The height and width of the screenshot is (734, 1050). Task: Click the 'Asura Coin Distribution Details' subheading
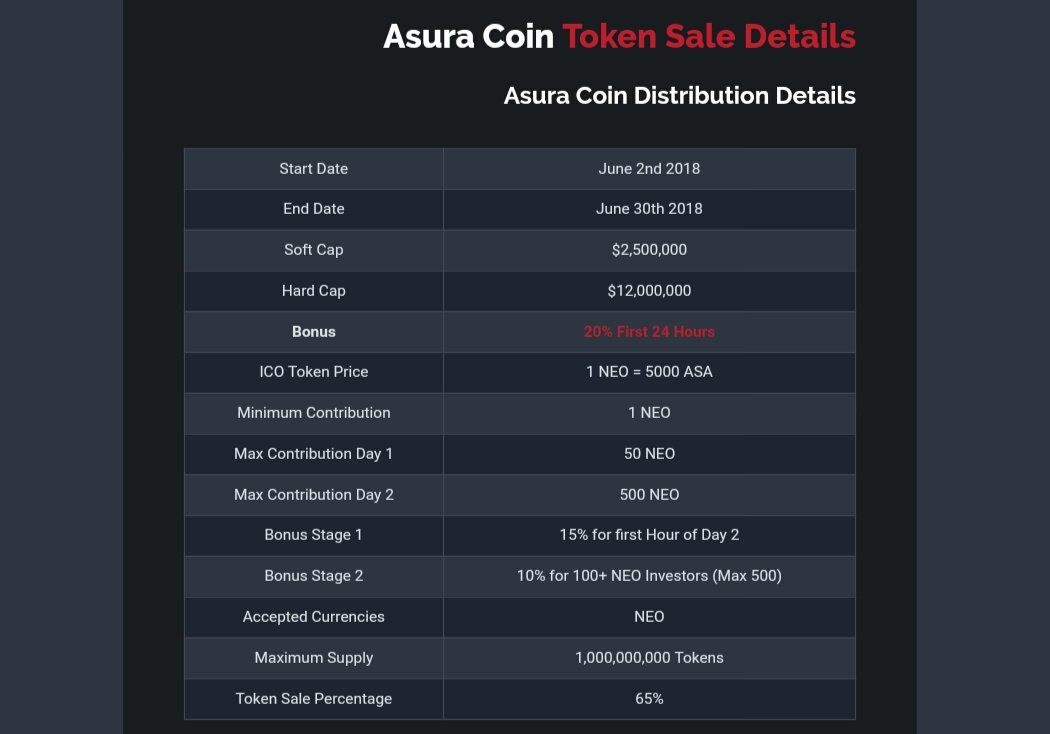(x=679, y=96)
